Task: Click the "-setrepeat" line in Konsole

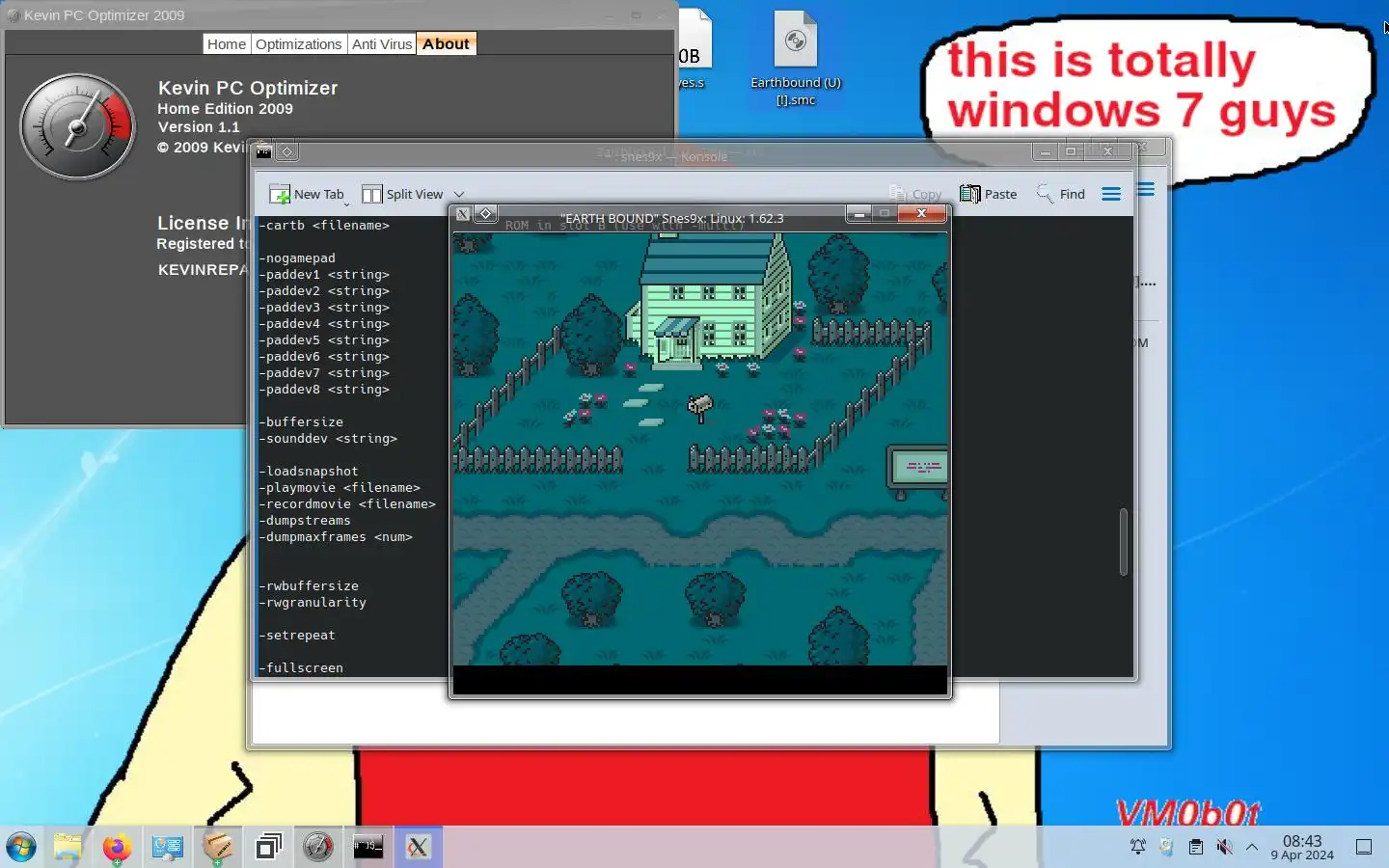Action: [x=297, y=635]
